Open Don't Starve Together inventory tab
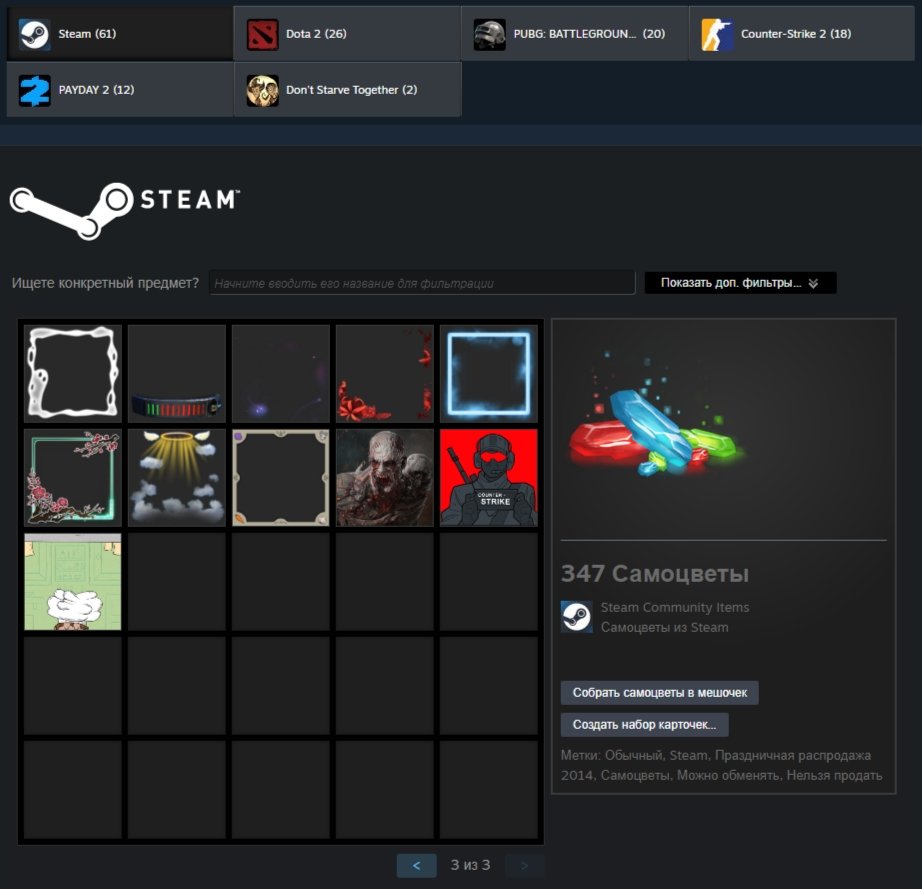This screenshot has height=889, width=922. [x=346, y=90]
